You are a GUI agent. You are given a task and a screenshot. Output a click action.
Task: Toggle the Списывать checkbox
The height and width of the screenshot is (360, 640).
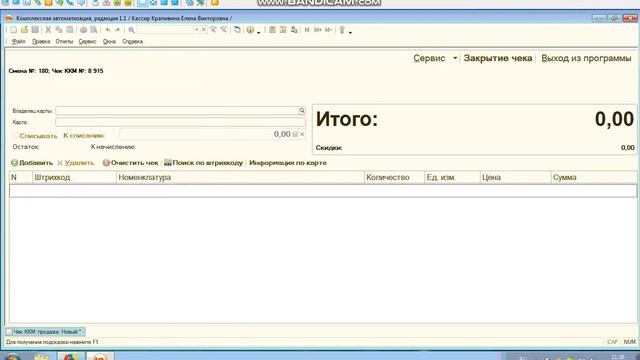pos(16,136)
